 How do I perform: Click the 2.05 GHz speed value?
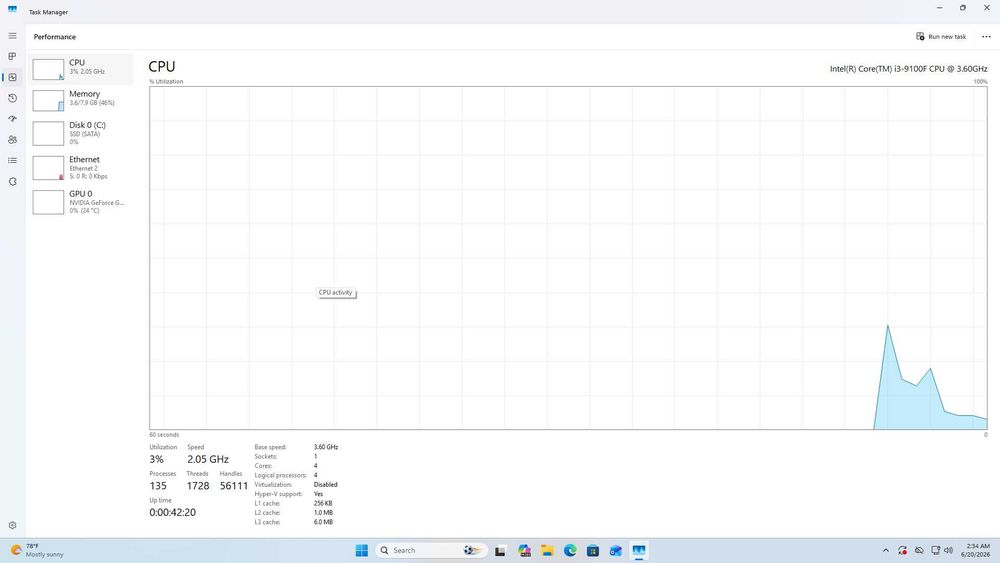(207, 459)
